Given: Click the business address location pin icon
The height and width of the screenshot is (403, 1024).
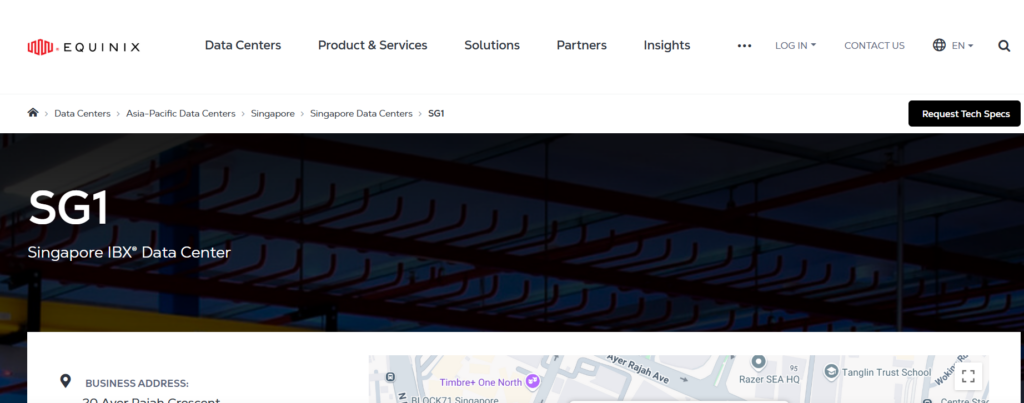Looking at the screenshot, I should point(65,381).
